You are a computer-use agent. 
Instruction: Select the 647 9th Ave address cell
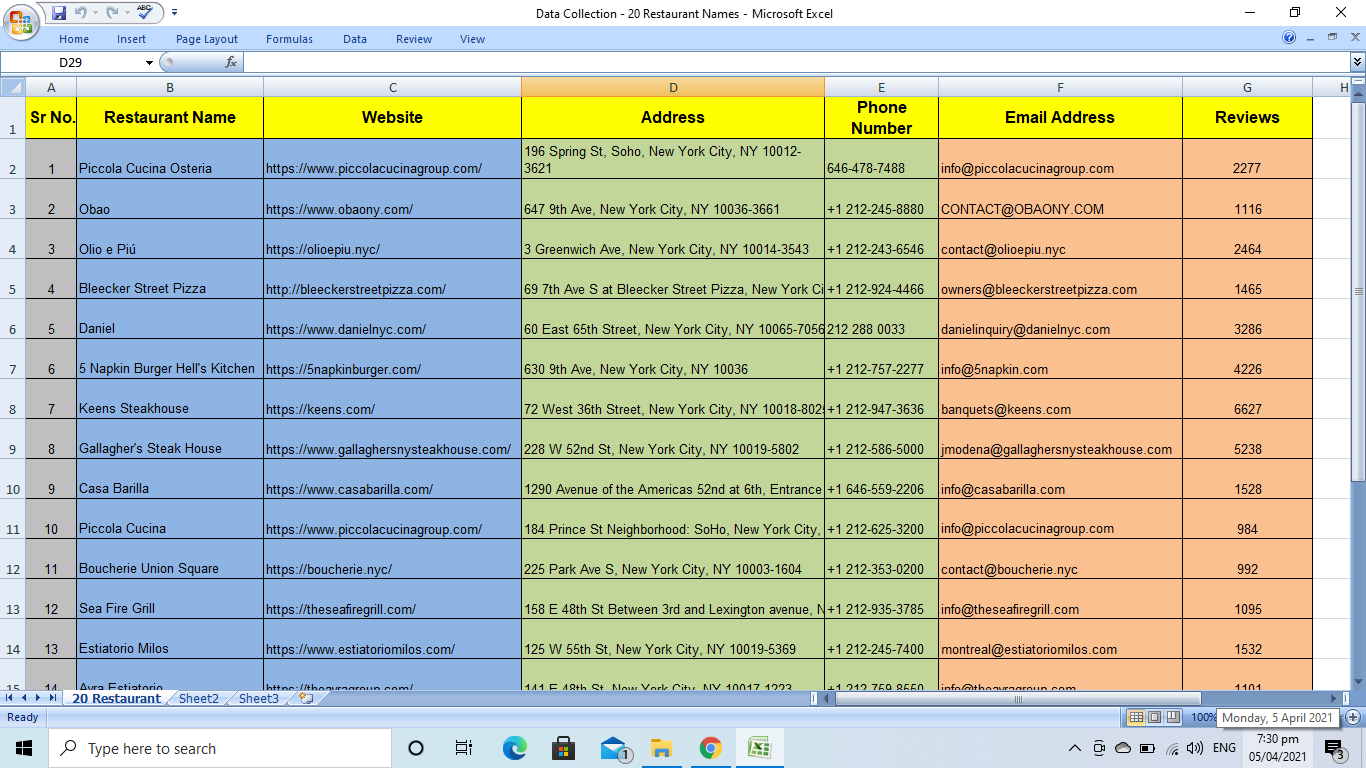coord(673,199)
